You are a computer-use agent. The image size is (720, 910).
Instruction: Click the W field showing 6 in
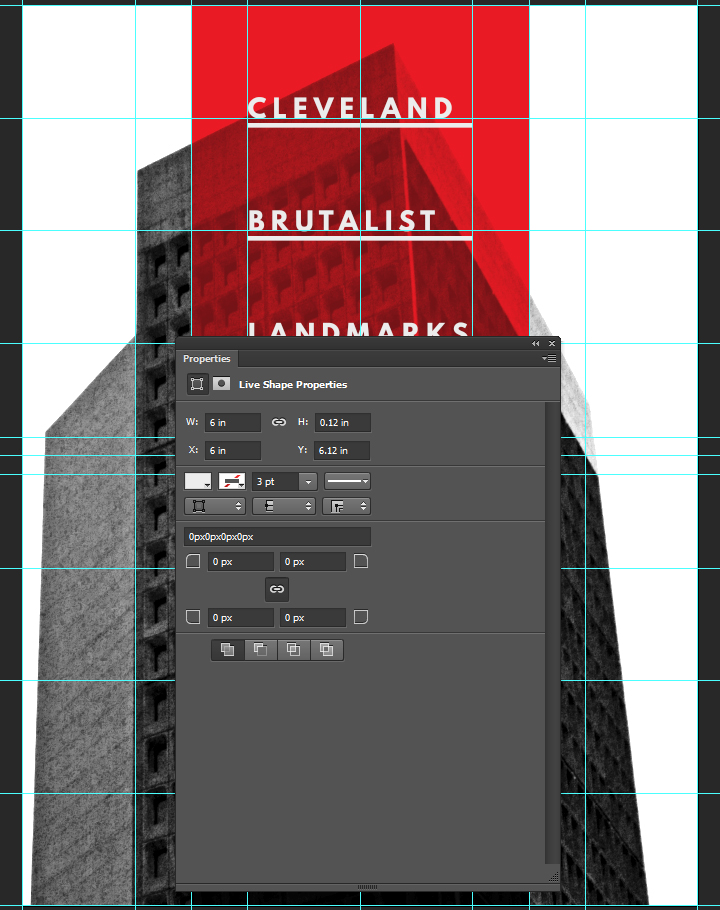tap(233, 422)
